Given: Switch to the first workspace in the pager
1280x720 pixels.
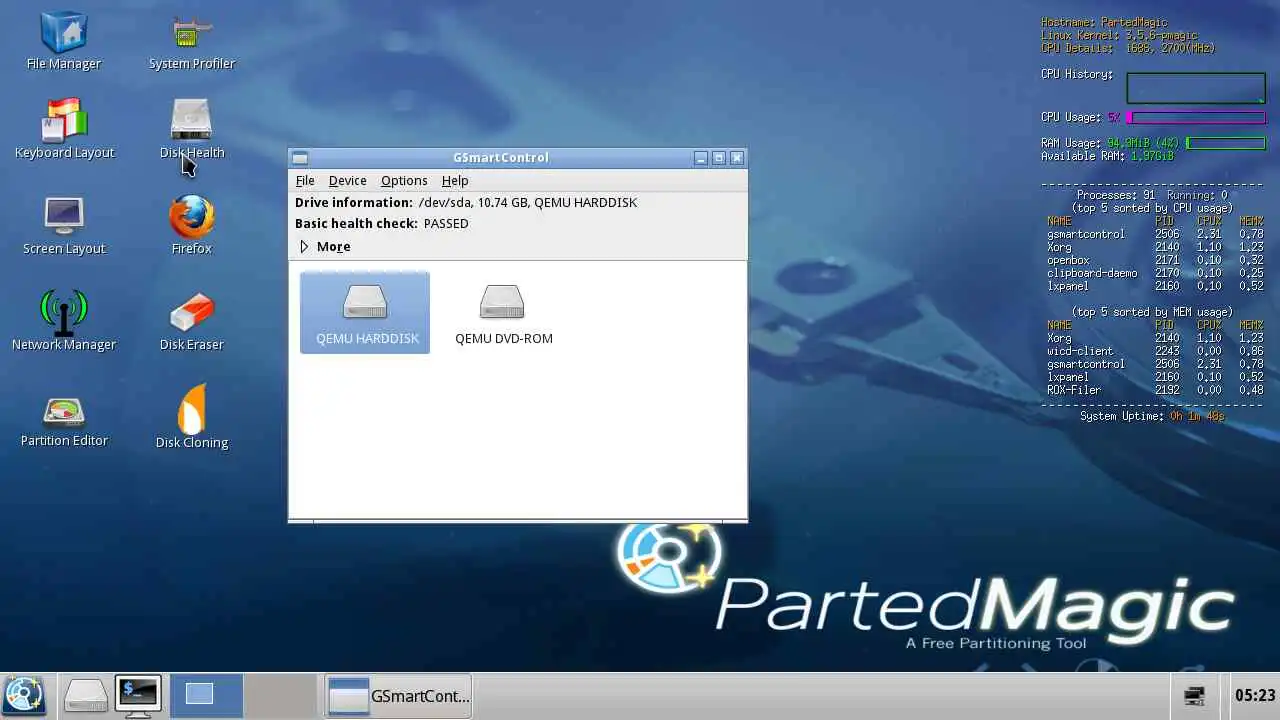Looking at the screenshot, I should 206,695.
